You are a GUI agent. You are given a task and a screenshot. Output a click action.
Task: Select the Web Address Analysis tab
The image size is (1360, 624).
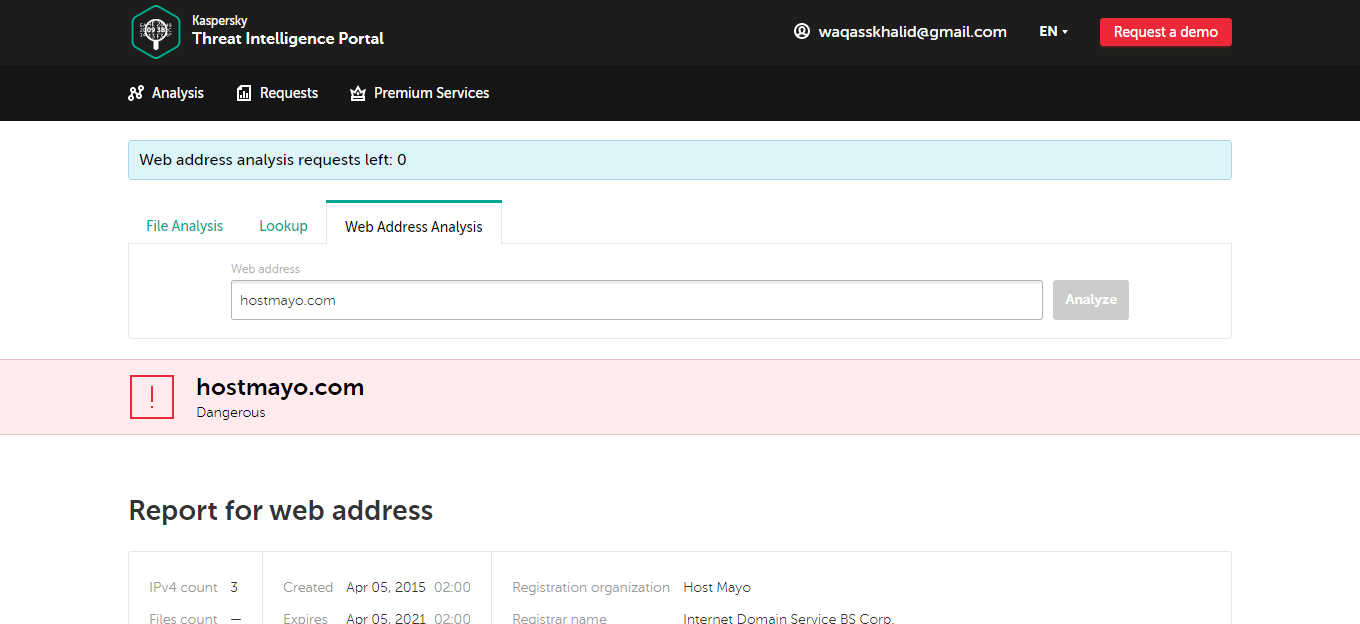[414, 227]
